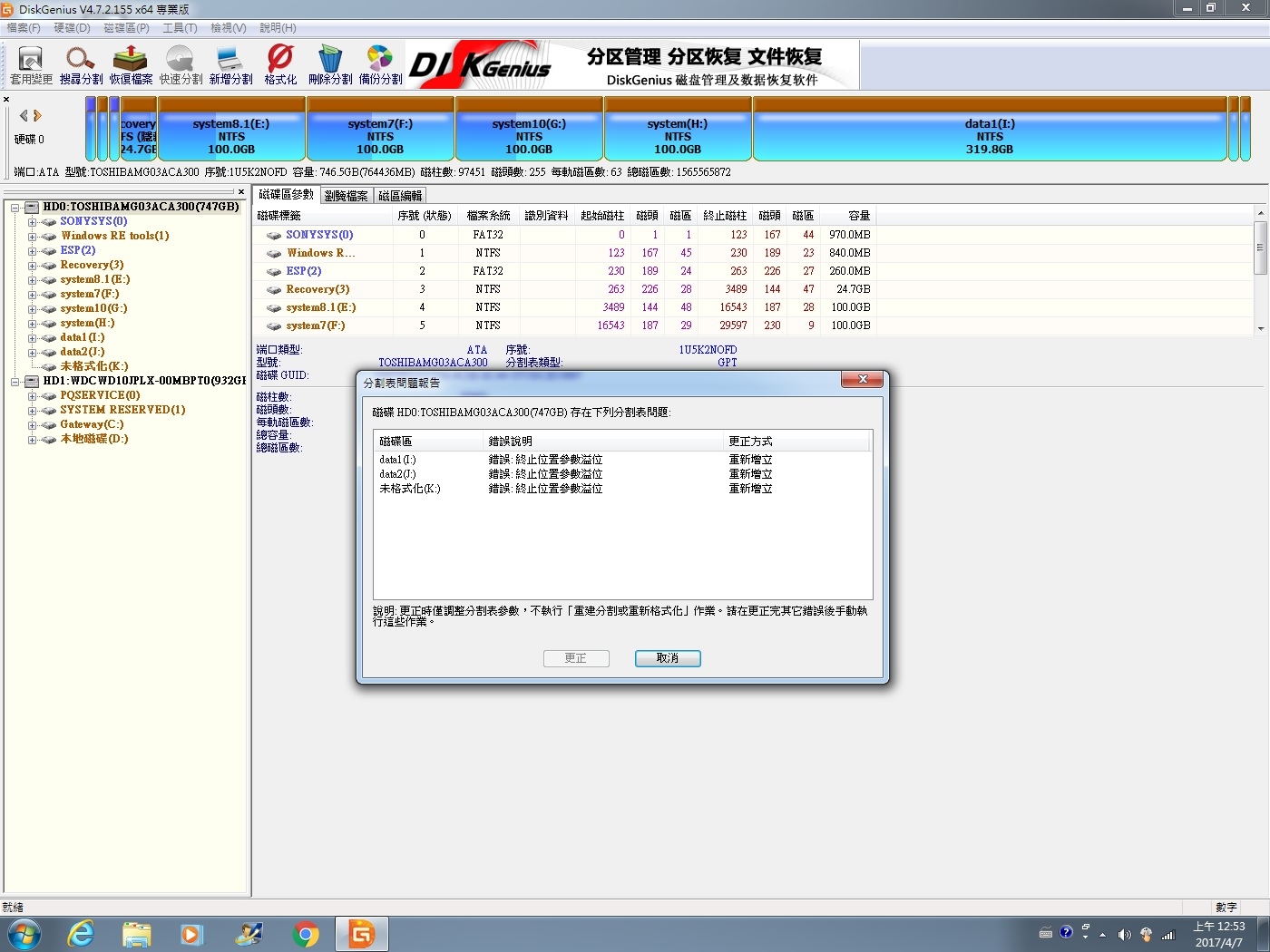Screen dimensions: 1270x952
Task: Go to next disk with right arrow
Action: coord(37,115)
